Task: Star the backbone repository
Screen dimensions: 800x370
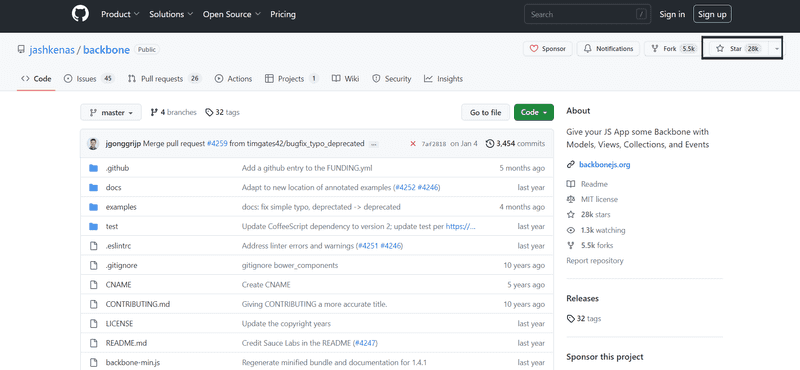Action: click(738, 49)
